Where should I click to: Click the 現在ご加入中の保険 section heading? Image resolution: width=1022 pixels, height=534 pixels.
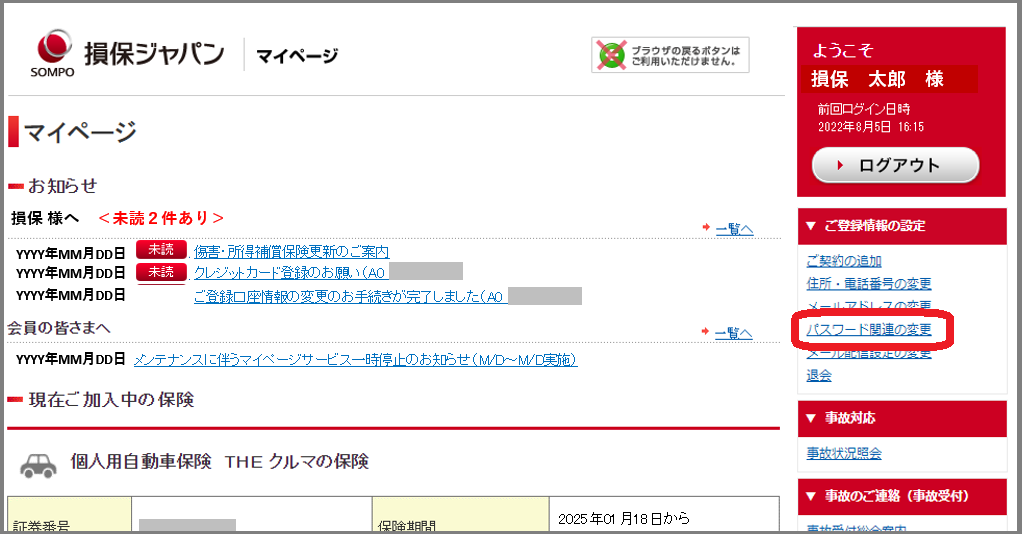point(111,400)
